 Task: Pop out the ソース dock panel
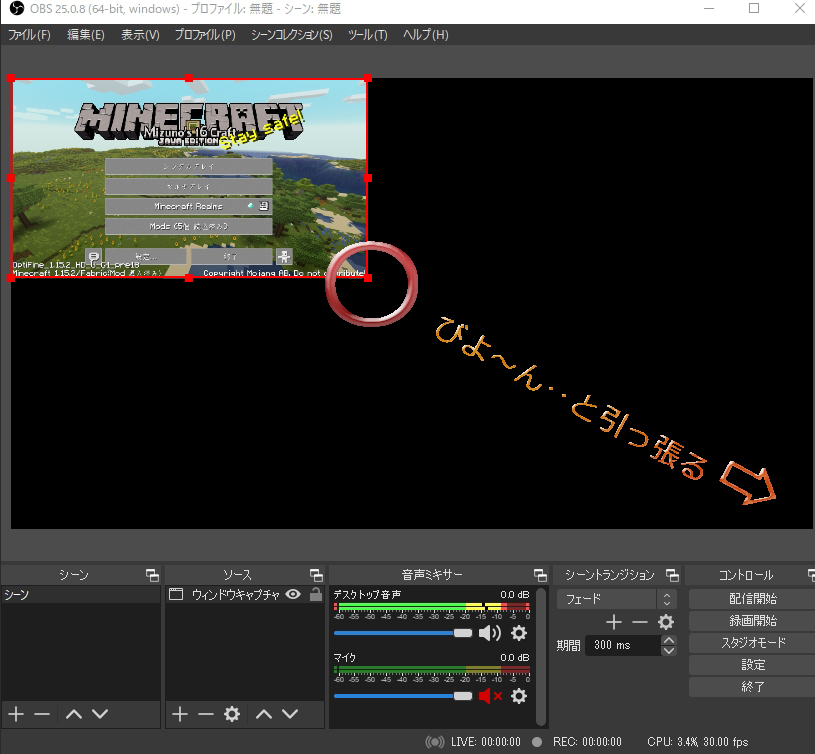[316, 575]
